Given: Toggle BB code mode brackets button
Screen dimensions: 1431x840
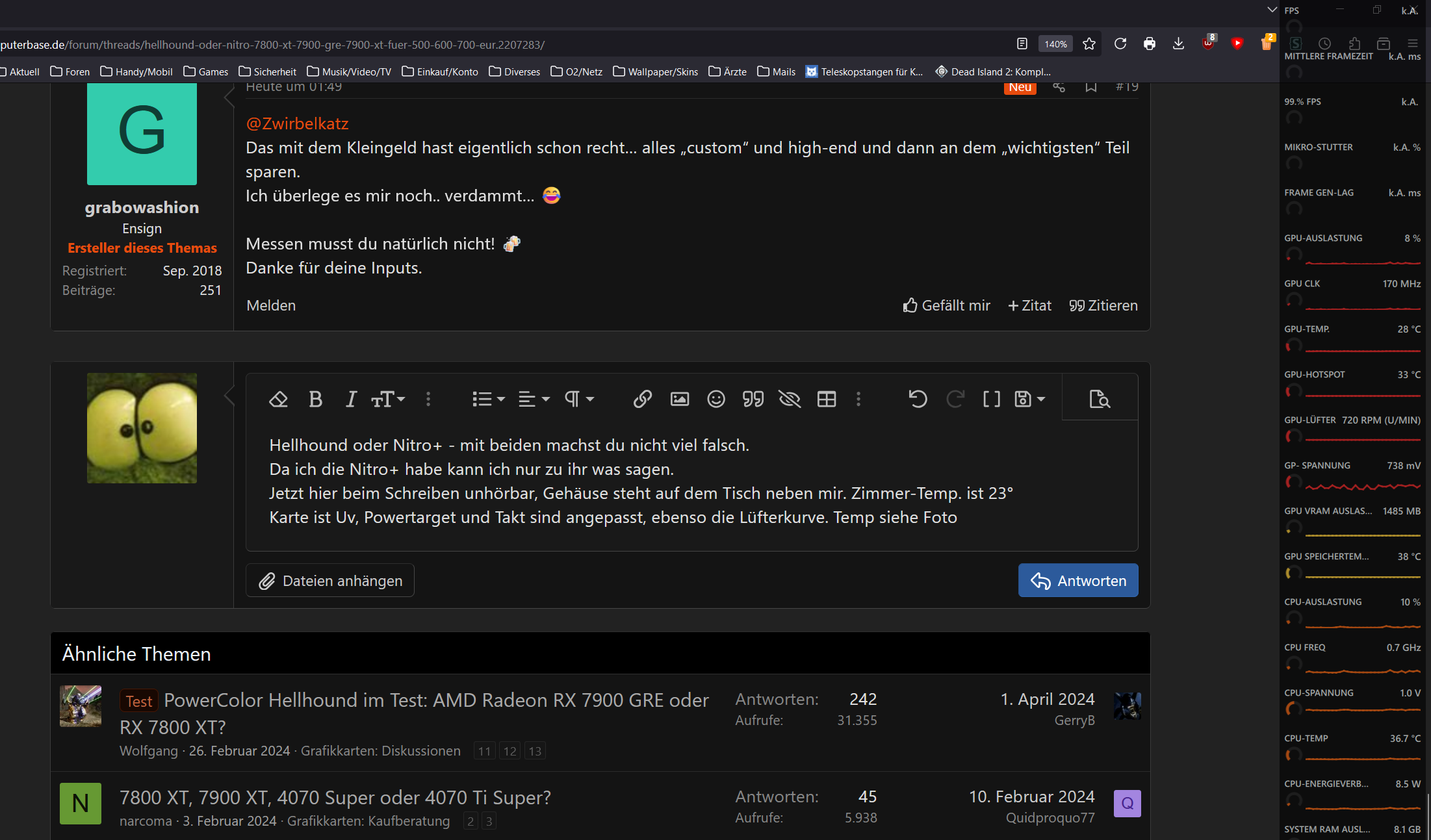Looking at the screenshot, I should (x=991, y=399).
